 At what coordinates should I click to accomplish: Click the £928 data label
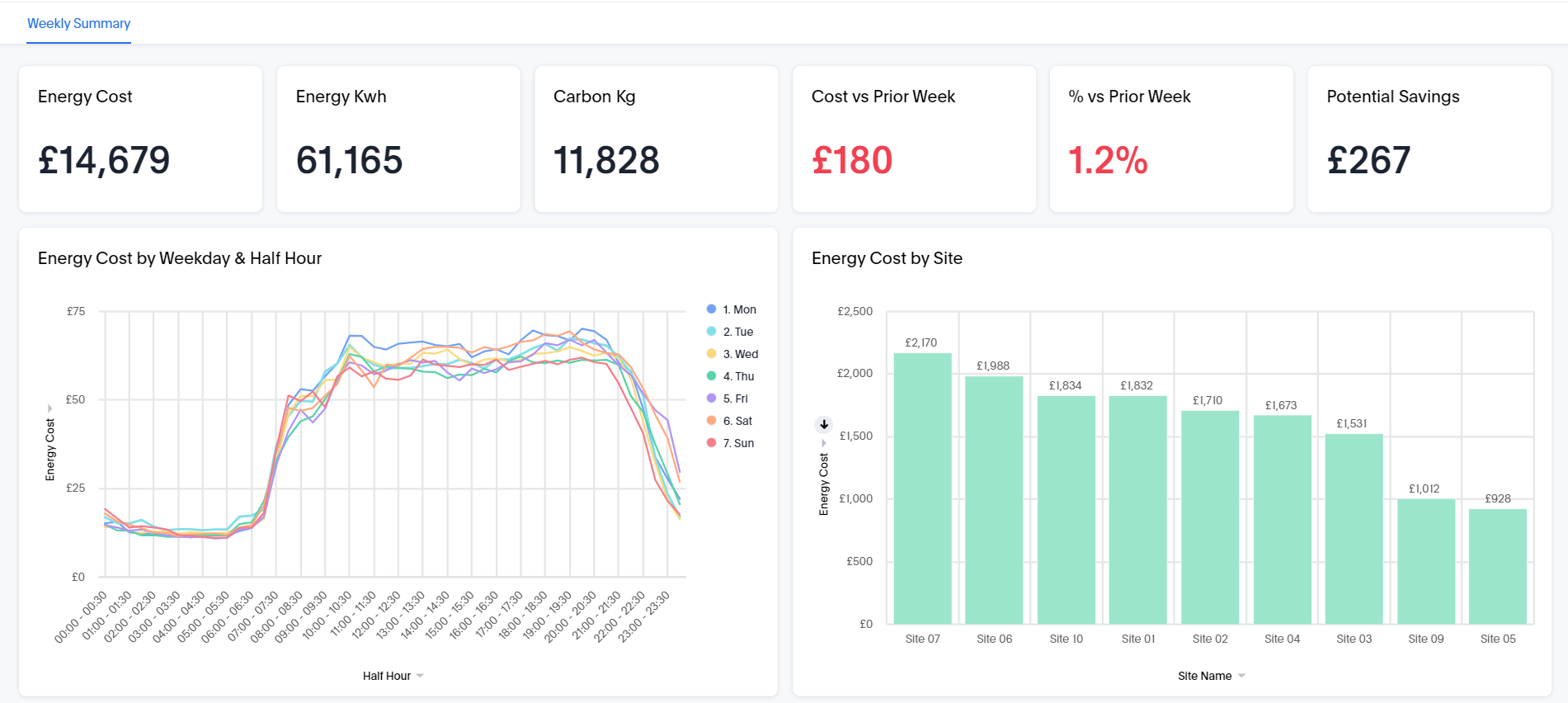(x=1498, y=498)
